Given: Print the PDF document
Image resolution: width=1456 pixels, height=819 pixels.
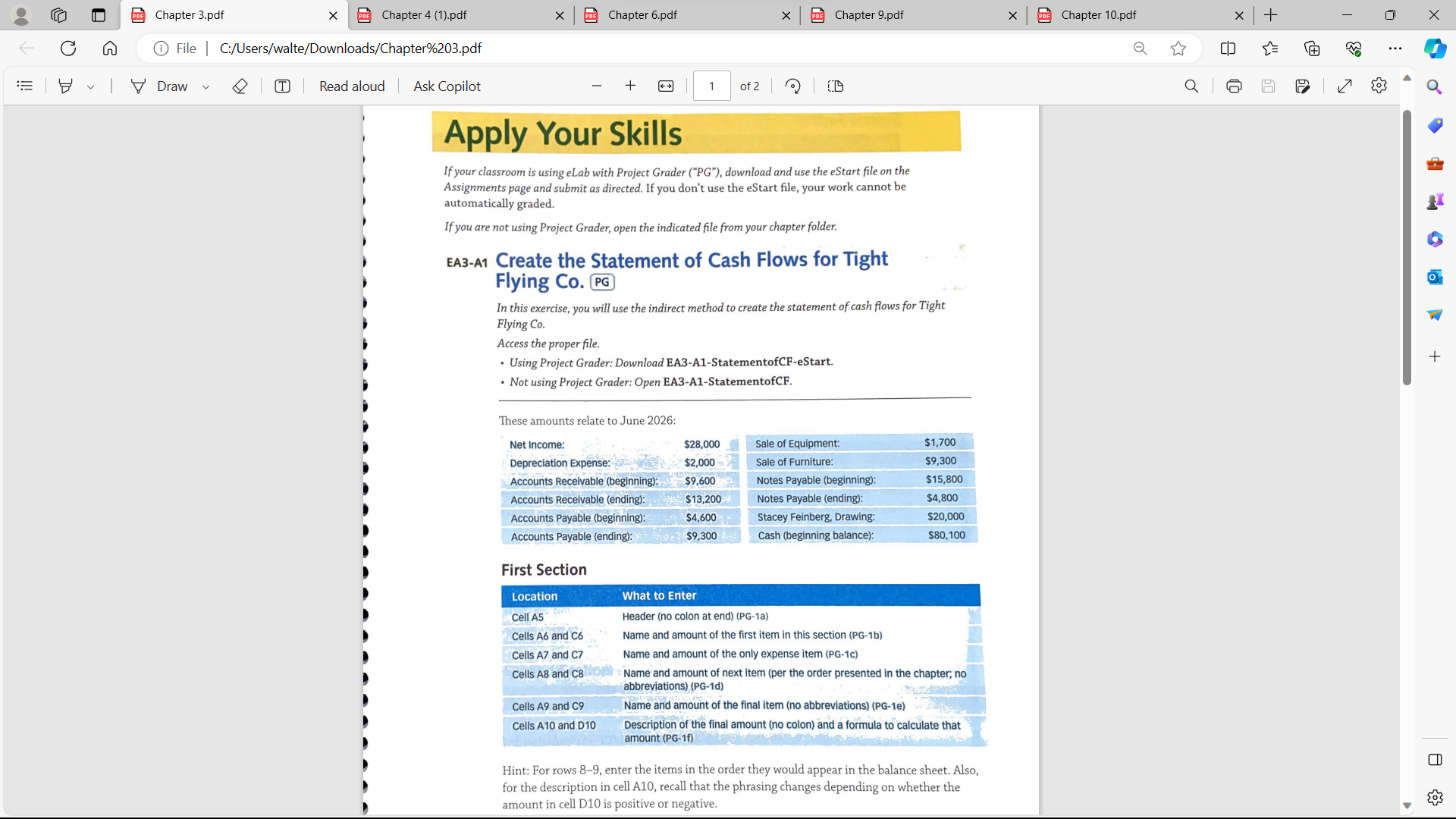Looking at the screenshot, I should 1233,86.
